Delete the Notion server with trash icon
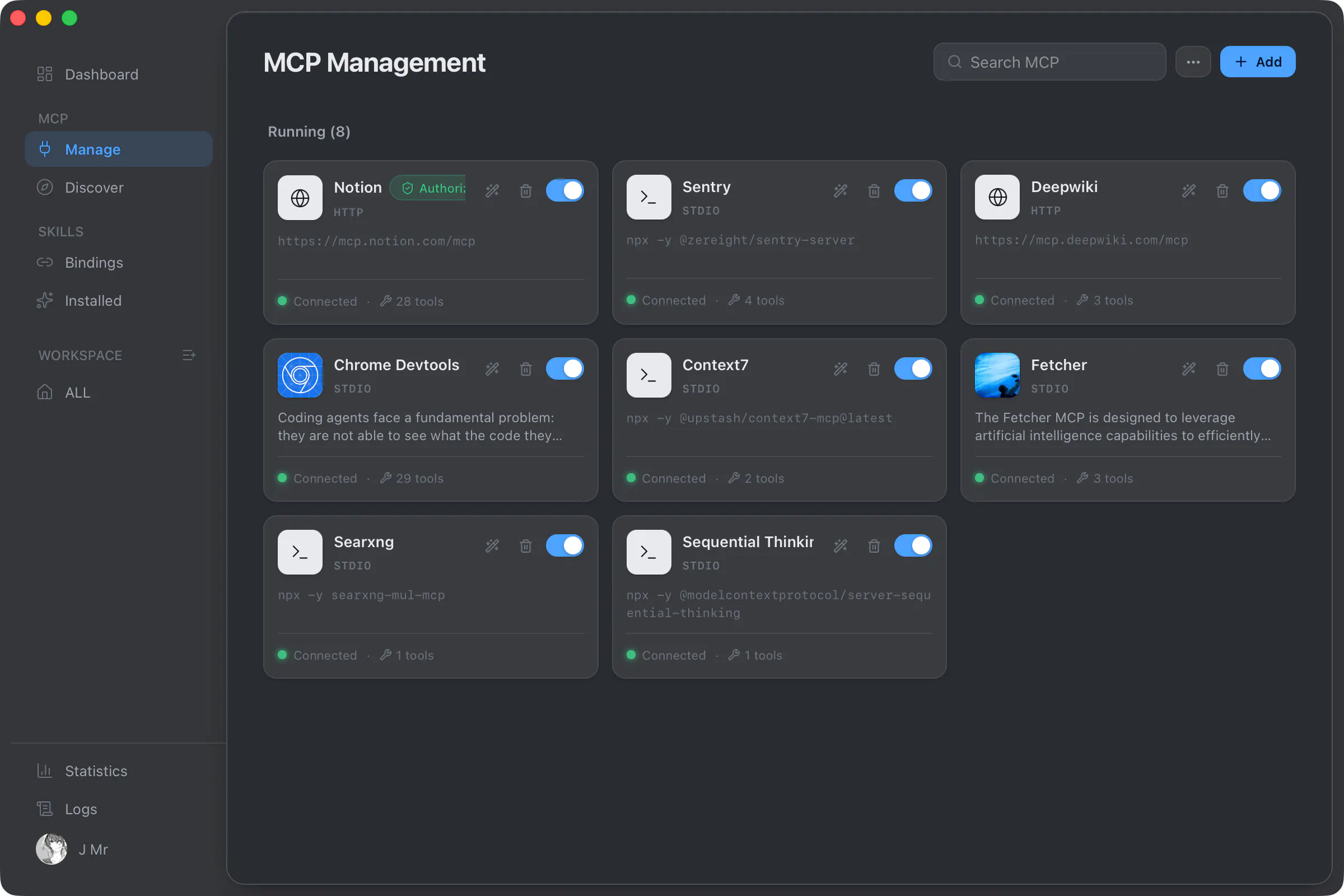Viewport: 1344px width, 896px height. 526,191
